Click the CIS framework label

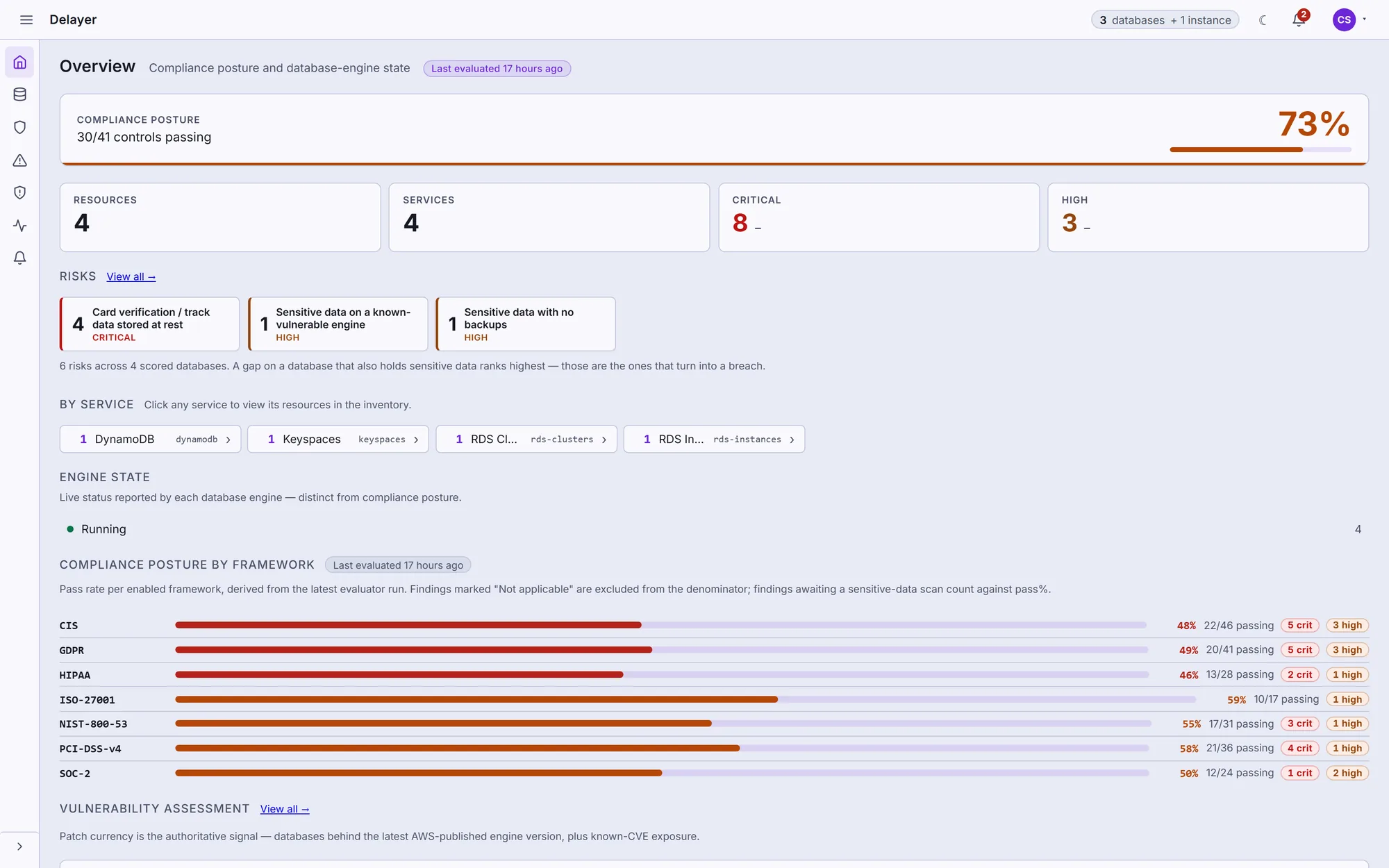coord(69,626)
